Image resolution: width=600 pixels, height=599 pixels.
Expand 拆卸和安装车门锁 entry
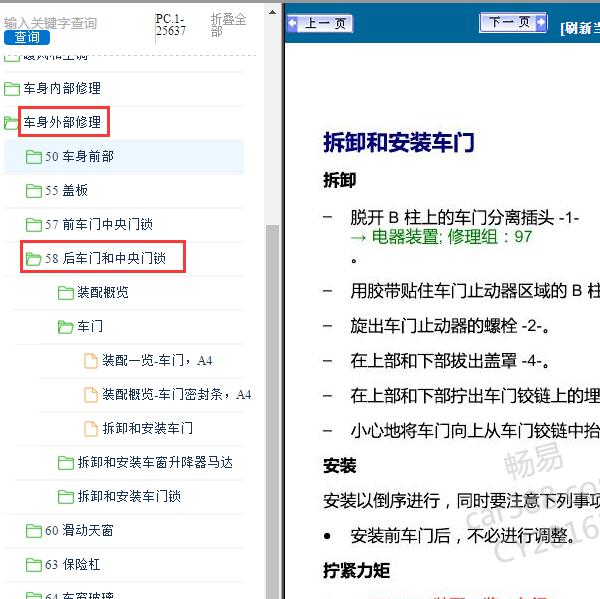[x=129, y=496]
